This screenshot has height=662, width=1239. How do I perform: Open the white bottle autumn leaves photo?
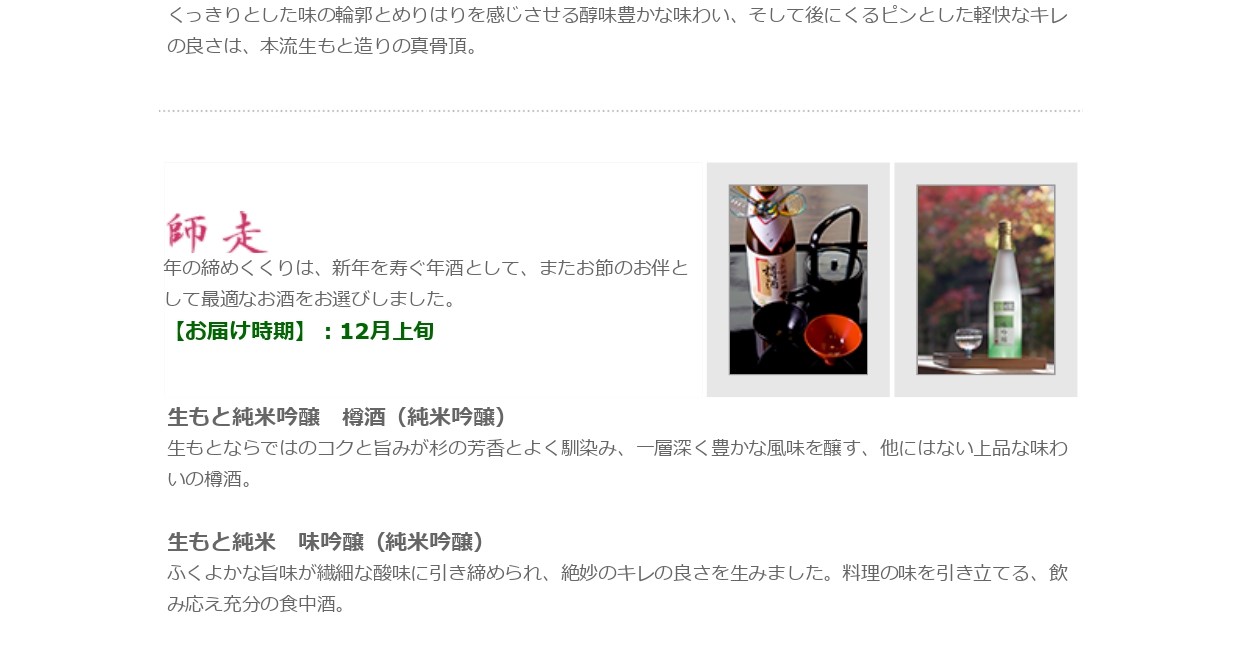986,280
